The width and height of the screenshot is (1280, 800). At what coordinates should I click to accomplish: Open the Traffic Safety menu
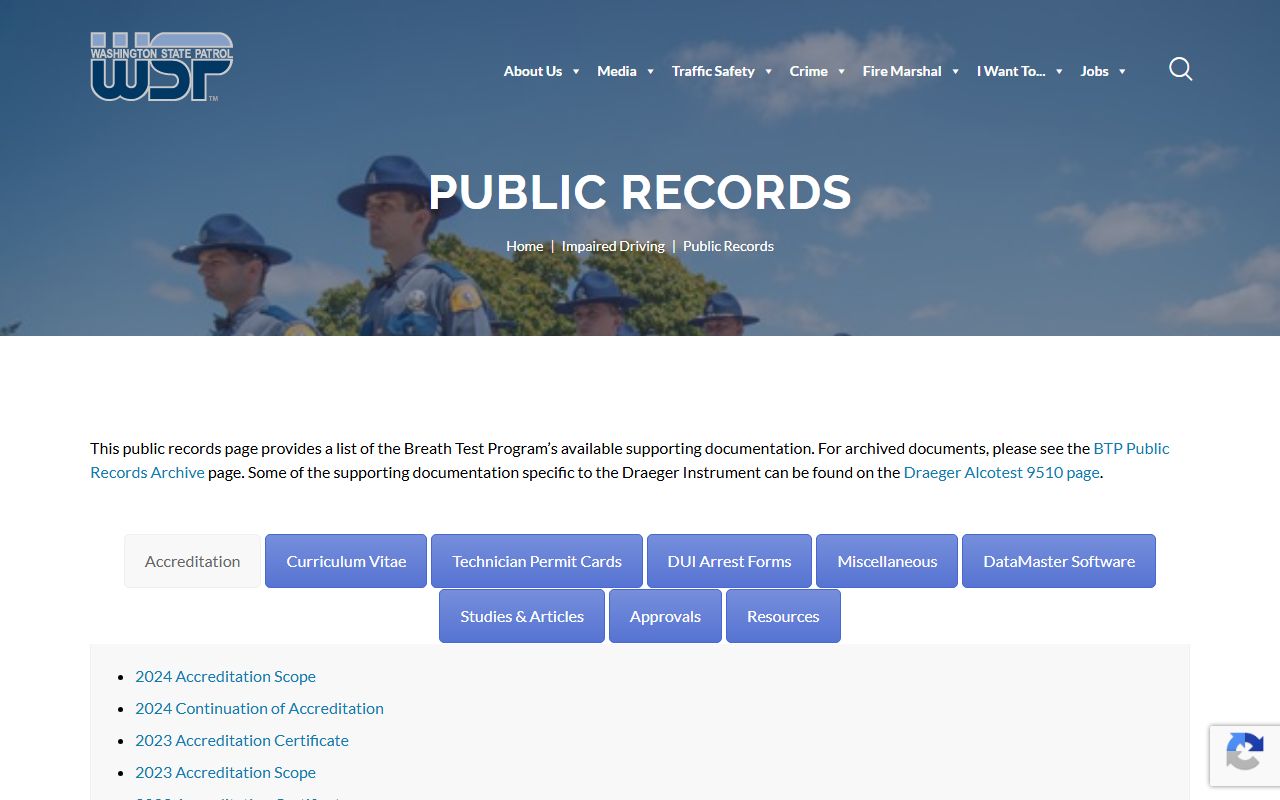[x=713, y=71]
